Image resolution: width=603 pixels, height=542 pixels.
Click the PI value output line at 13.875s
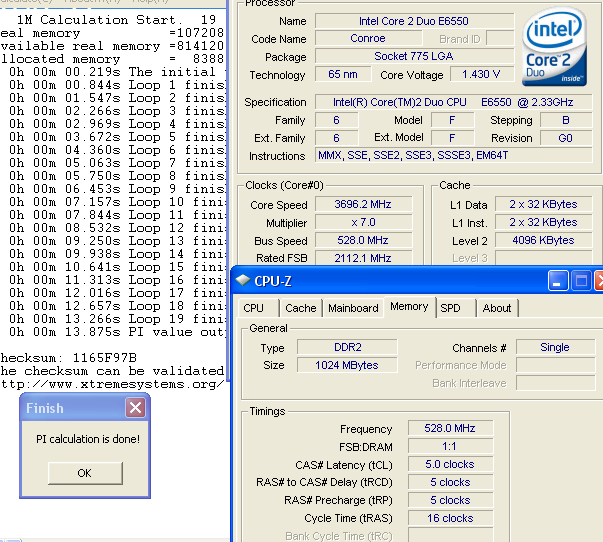click(x=117, y=332)
